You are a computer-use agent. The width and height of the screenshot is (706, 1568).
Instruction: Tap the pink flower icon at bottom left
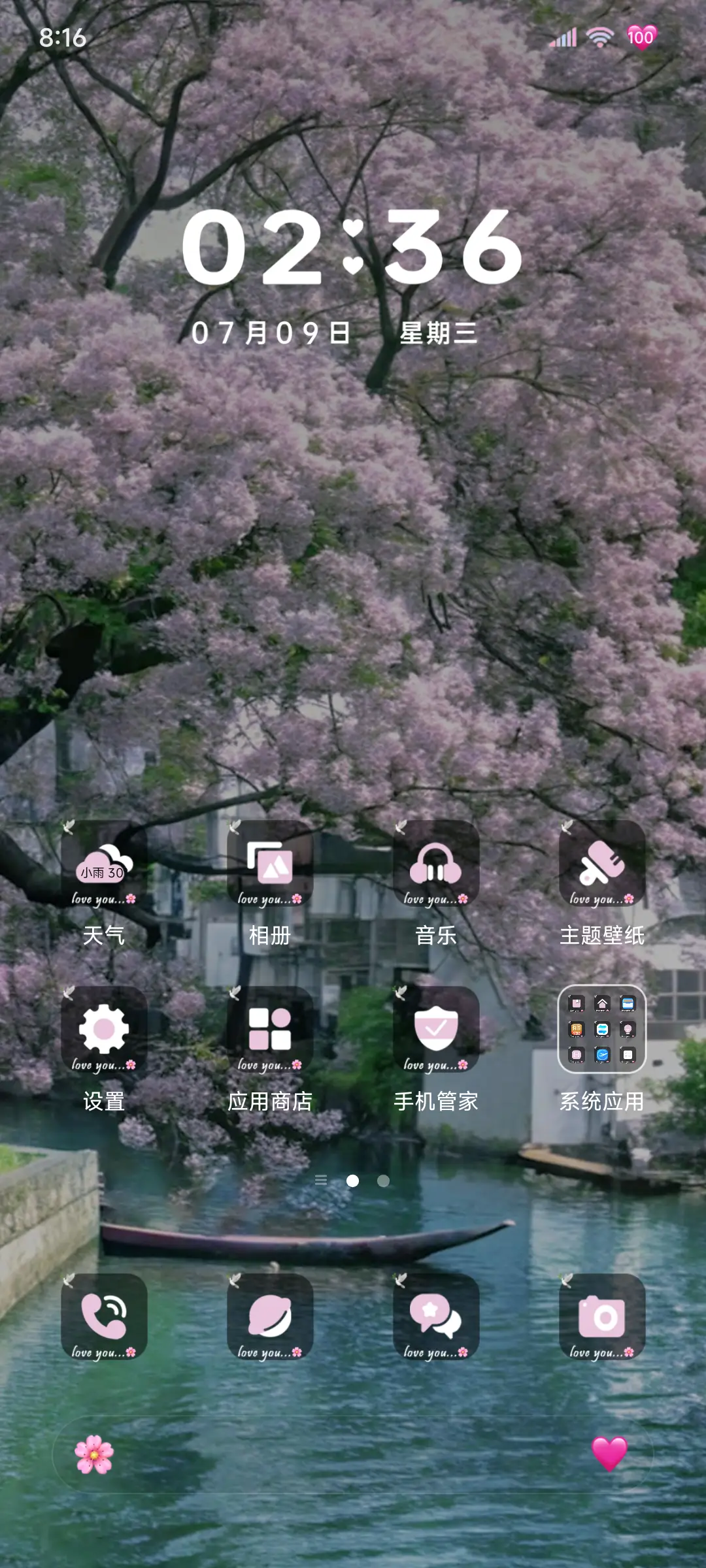[94, 1454]
